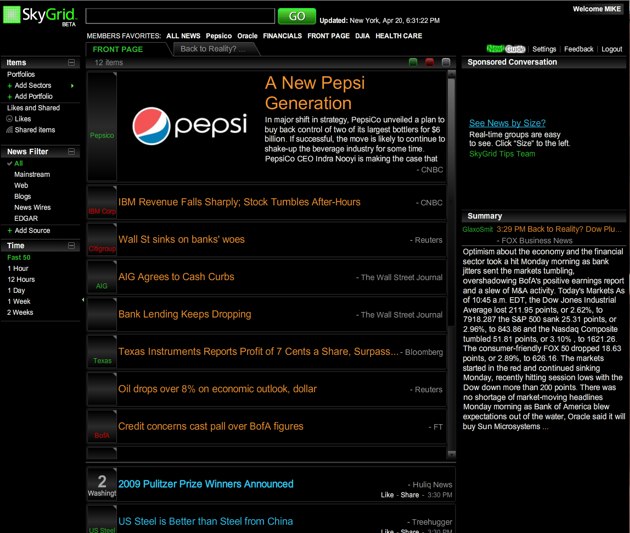Select the 12 Hours time range

21,280
